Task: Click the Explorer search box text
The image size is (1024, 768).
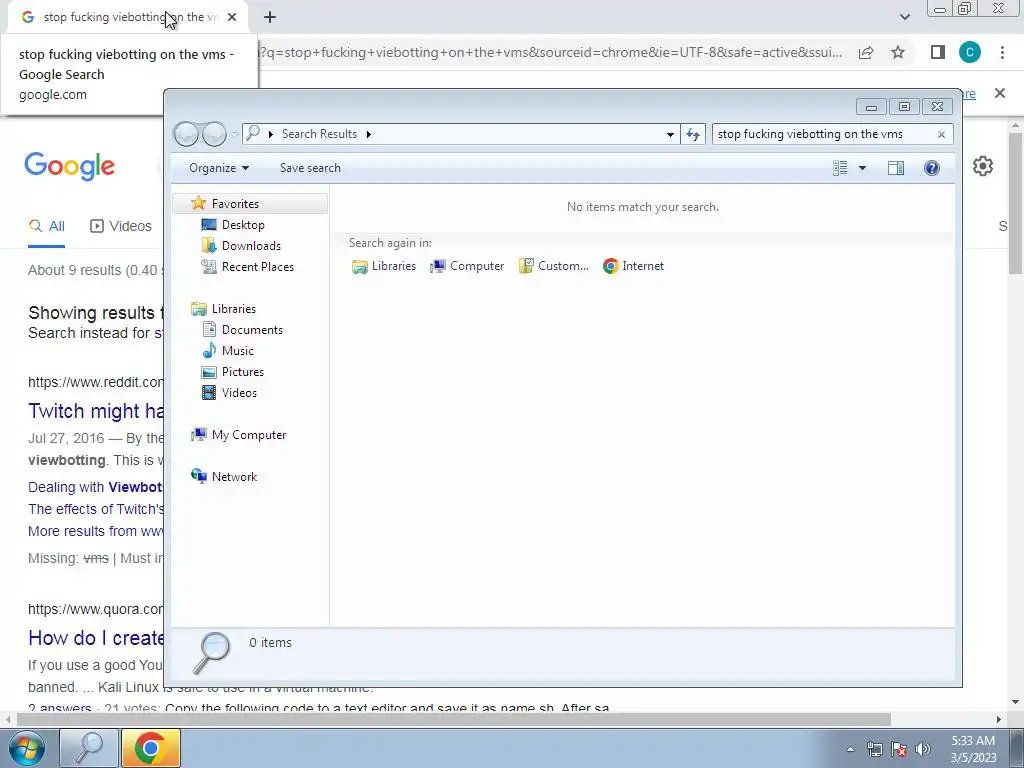Action: (x=810, y=134)
